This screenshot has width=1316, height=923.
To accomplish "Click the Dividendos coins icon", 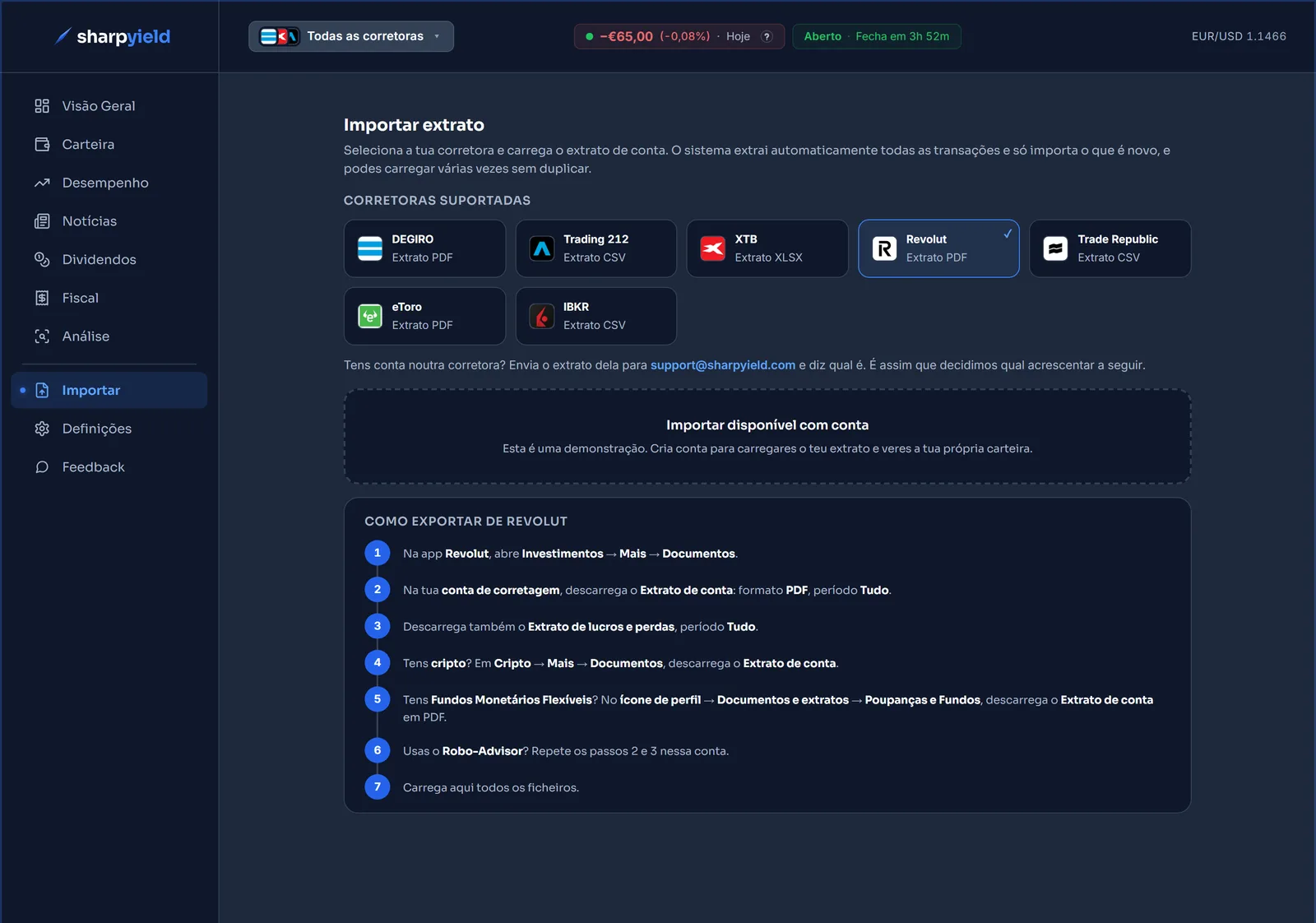I will click(42, 259).
